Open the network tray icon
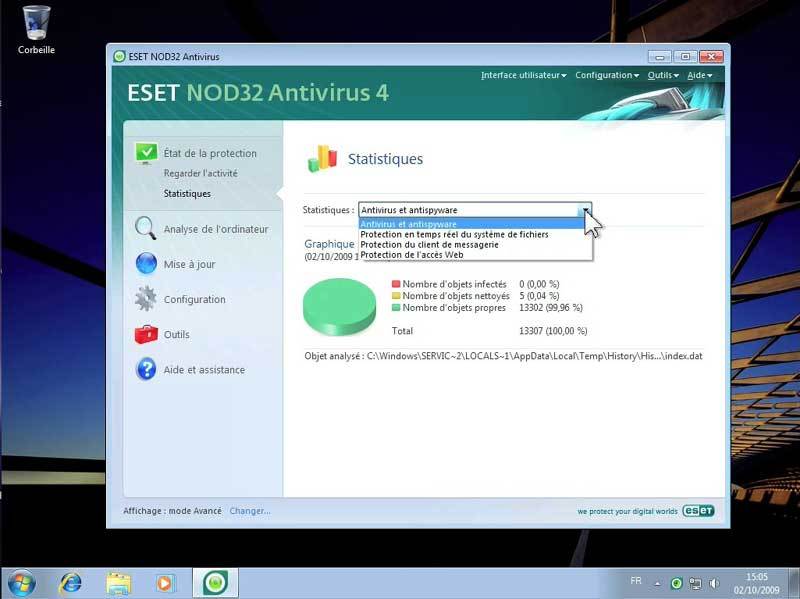 (x=695, y=583)
